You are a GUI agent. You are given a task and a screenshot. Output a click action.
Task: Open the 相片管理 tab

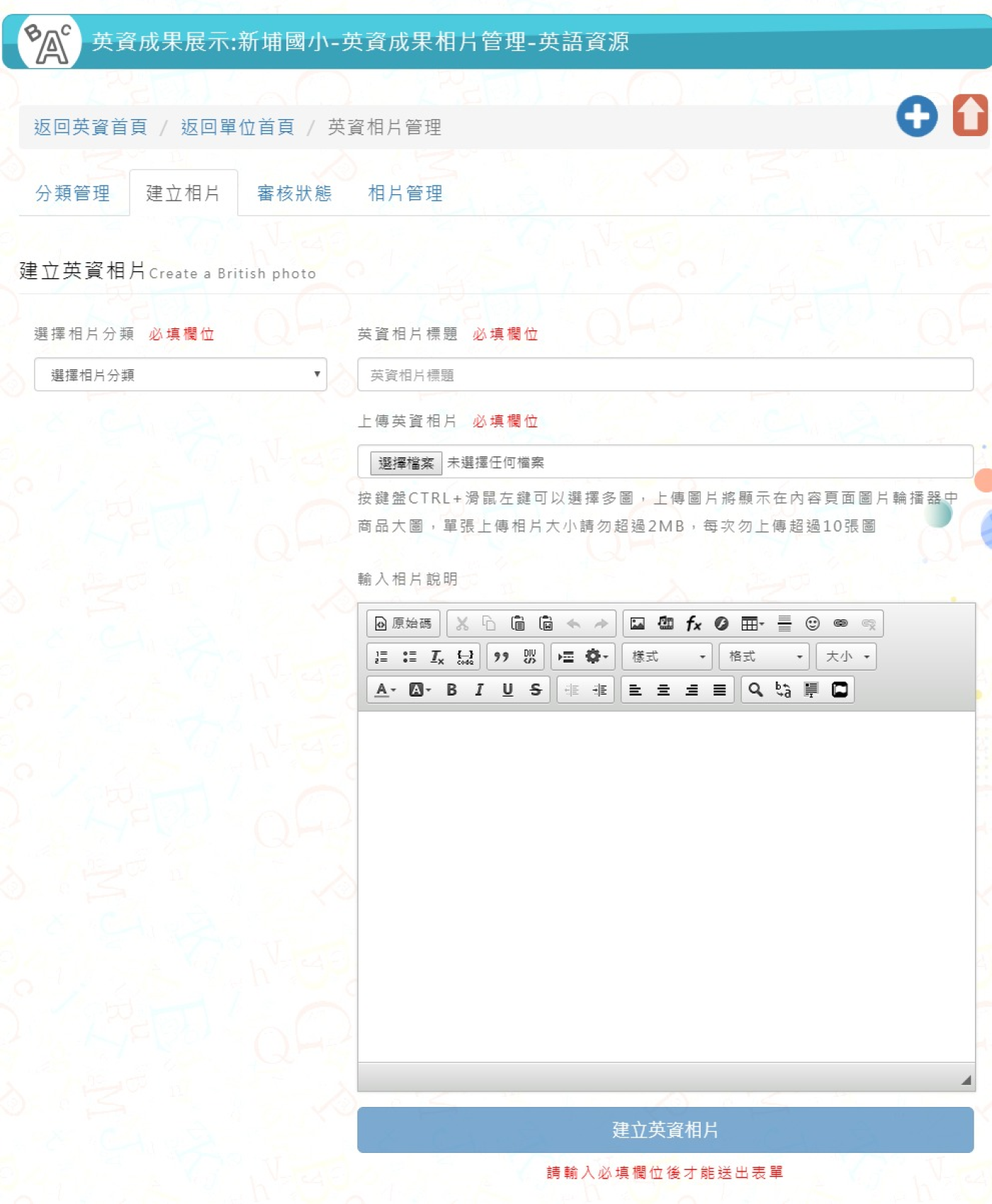pyautogui.click(x=405, y=193)
